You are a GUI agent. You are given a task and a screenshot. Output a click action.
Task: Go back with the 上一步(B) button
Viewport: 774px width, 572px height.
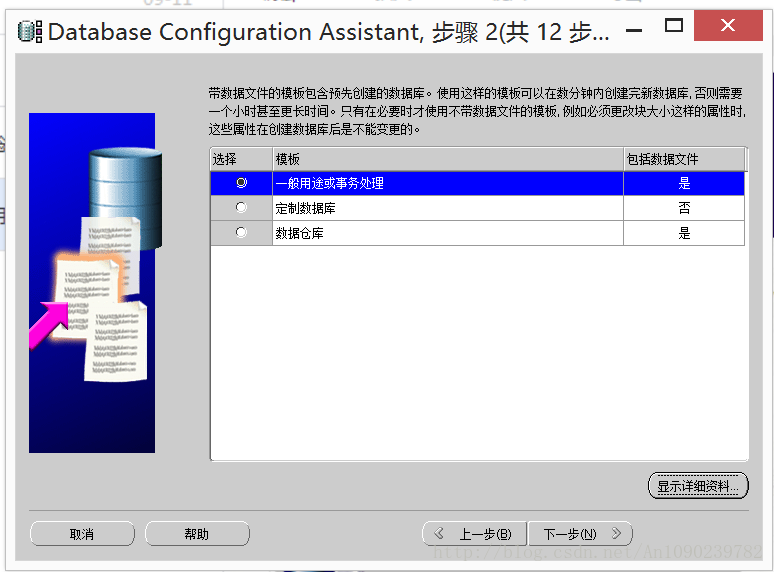tap(474, 534)
